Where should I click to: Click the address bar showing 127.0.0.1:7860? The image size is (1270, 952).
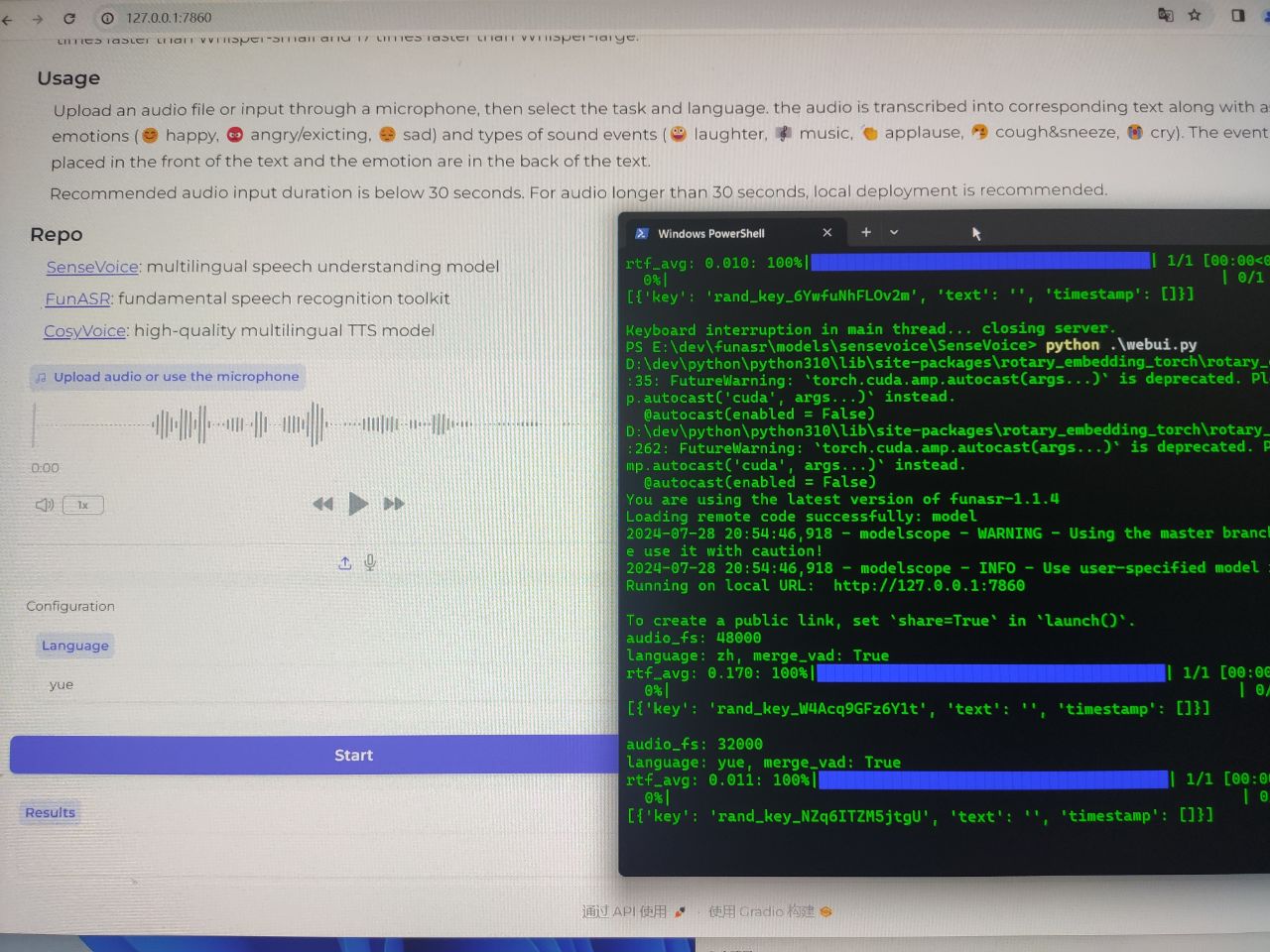click(x=169, y=17)
